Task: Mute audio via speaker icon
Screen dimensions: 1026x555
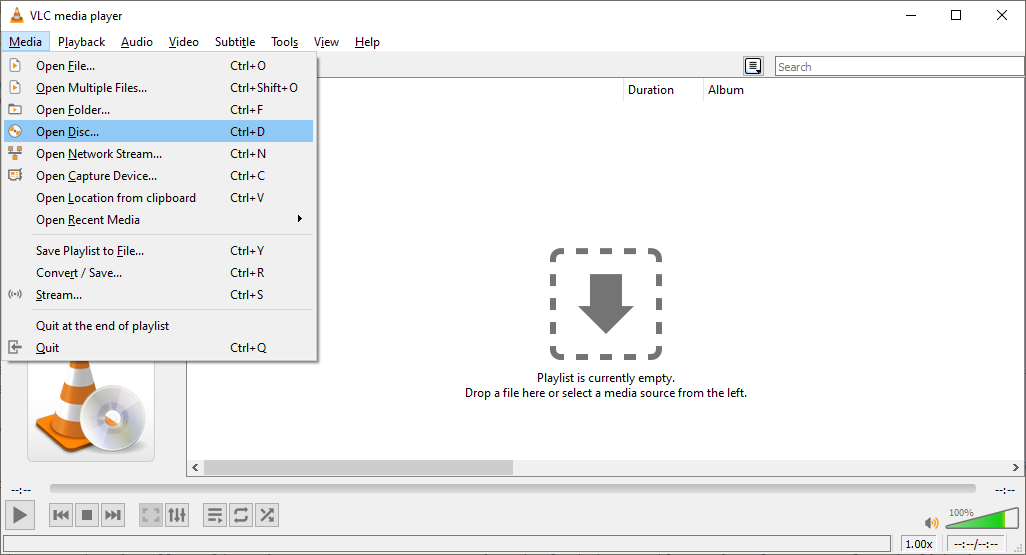Action: click(932, 522)
